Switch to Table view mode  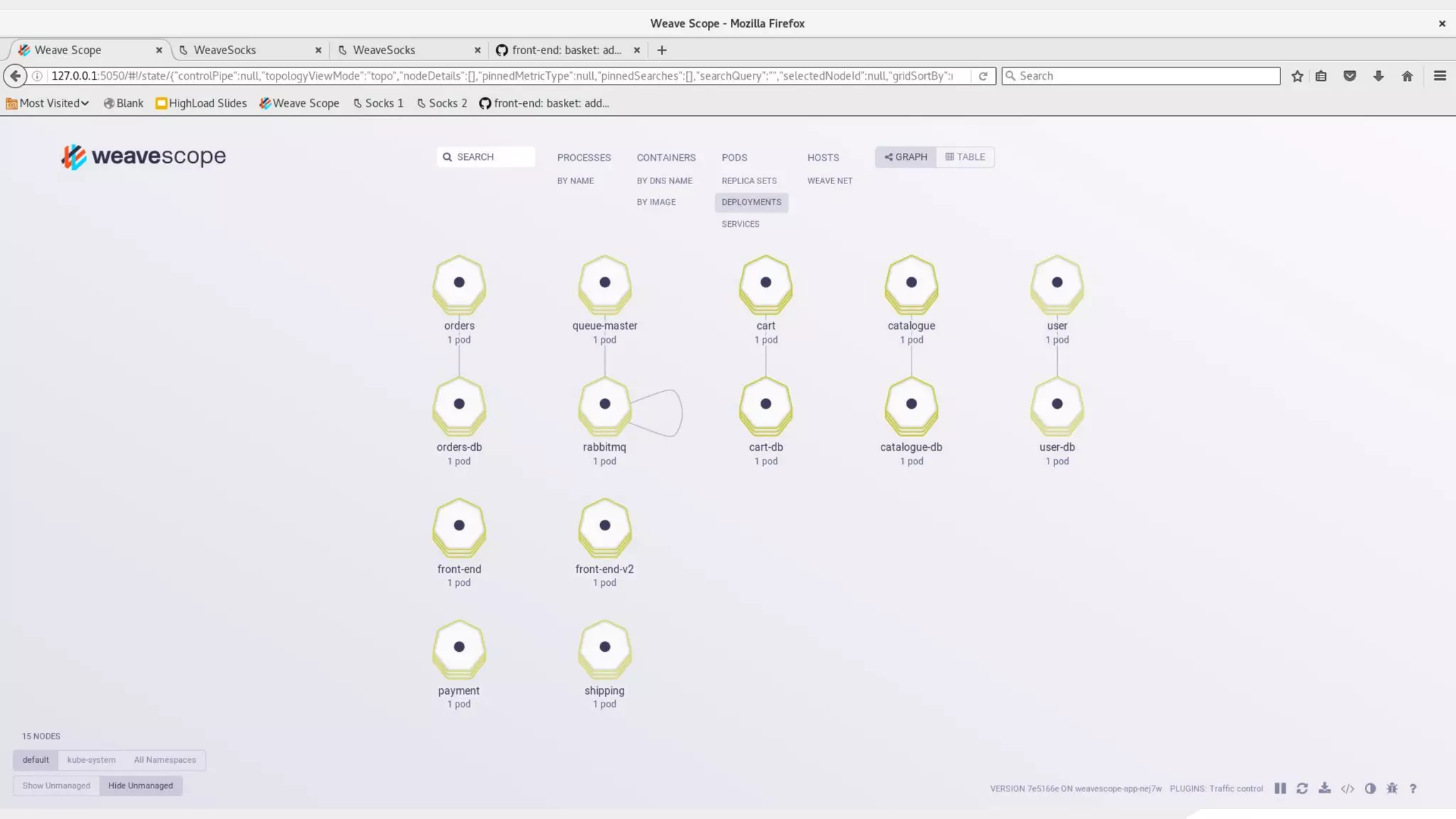[x=965, y=157]
